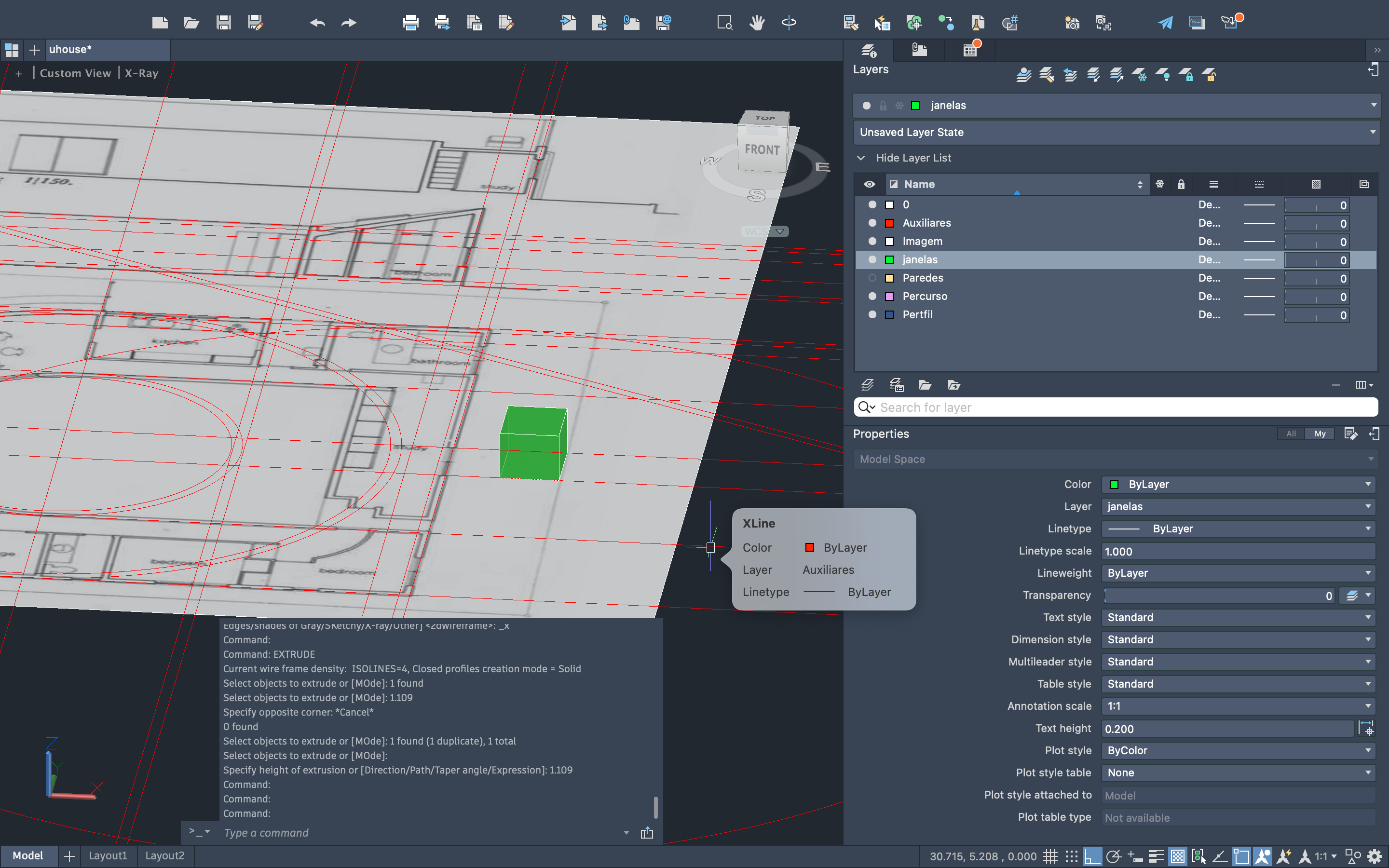Click the Undo arrow
Screen dimensions: 1389x868
[317, 23]
